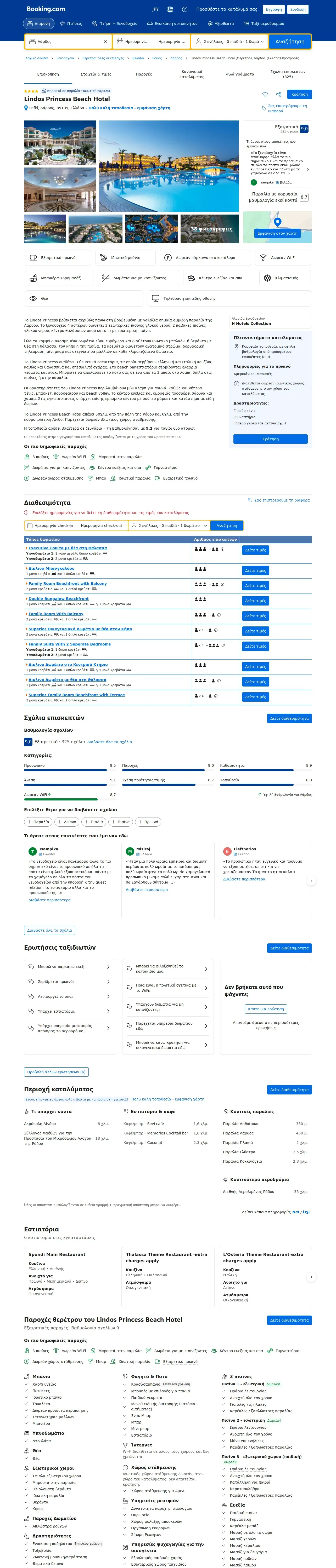Switch to the Επισκόπηση tab

(48, 74)
